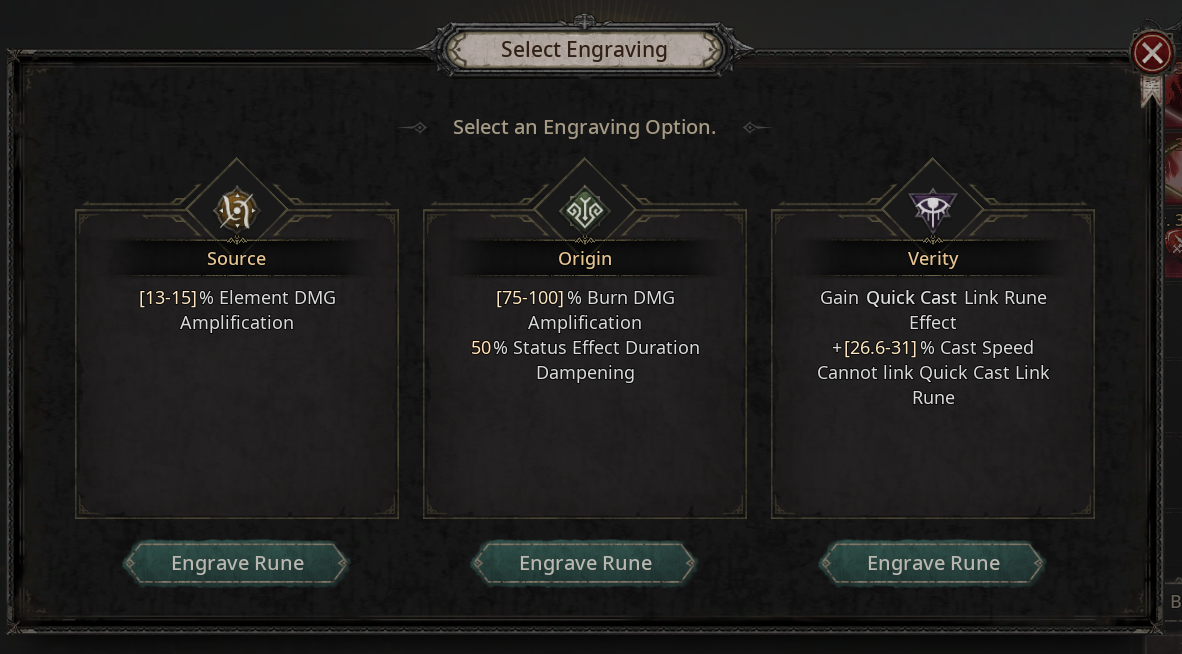Click the bold Quick Cast keyword
Screen dimensions: 1182x654
coord(911,298)
